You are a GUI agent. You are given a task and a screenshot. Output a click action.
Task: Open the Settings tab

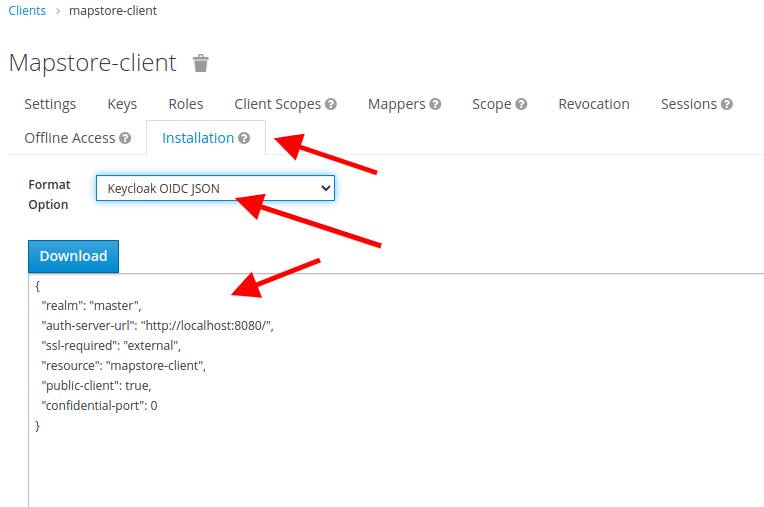(x=50, y=104)
